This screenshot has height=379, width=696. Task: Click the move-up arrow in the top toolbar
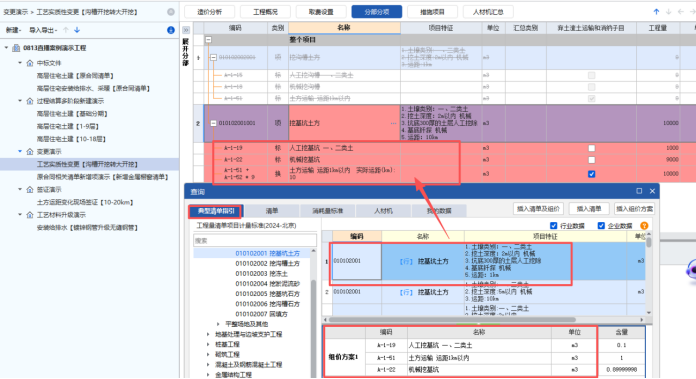pos(656,12)
